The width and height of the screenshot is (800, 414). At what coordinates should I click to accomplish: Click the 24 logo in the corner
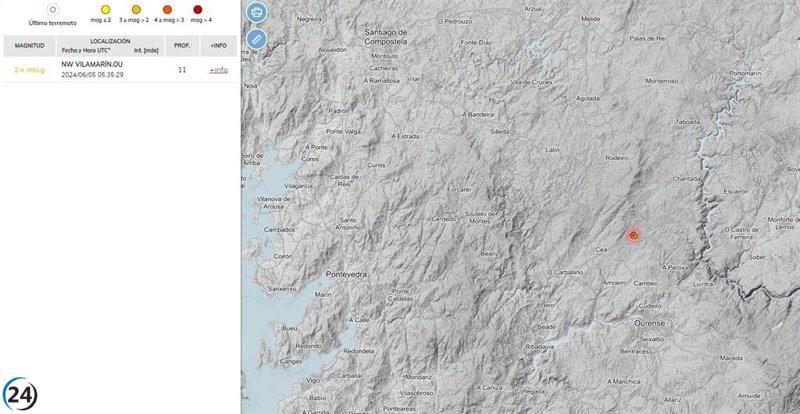click(x=20, y=395)
